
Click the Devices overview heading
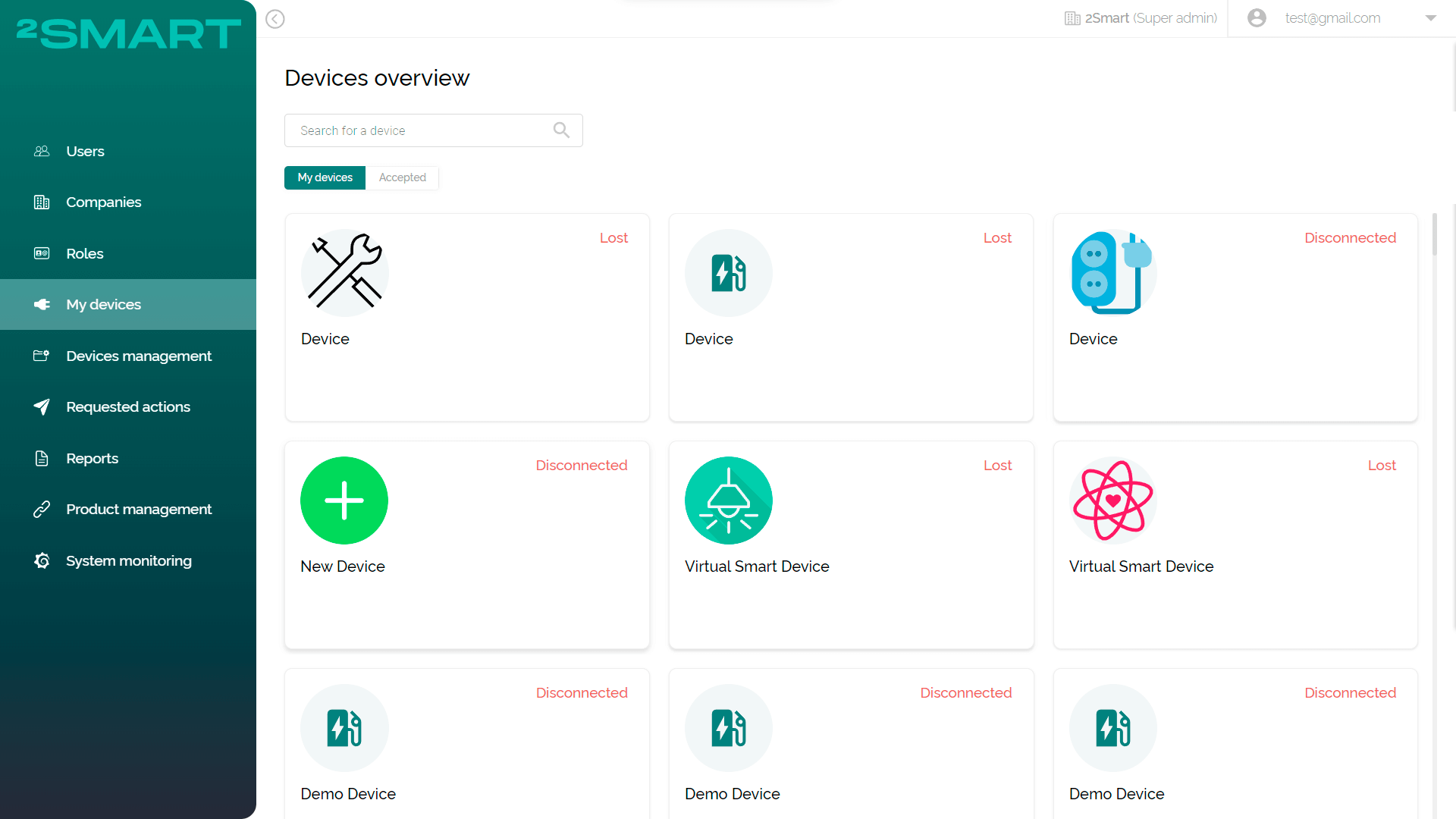tap(377, 78)
